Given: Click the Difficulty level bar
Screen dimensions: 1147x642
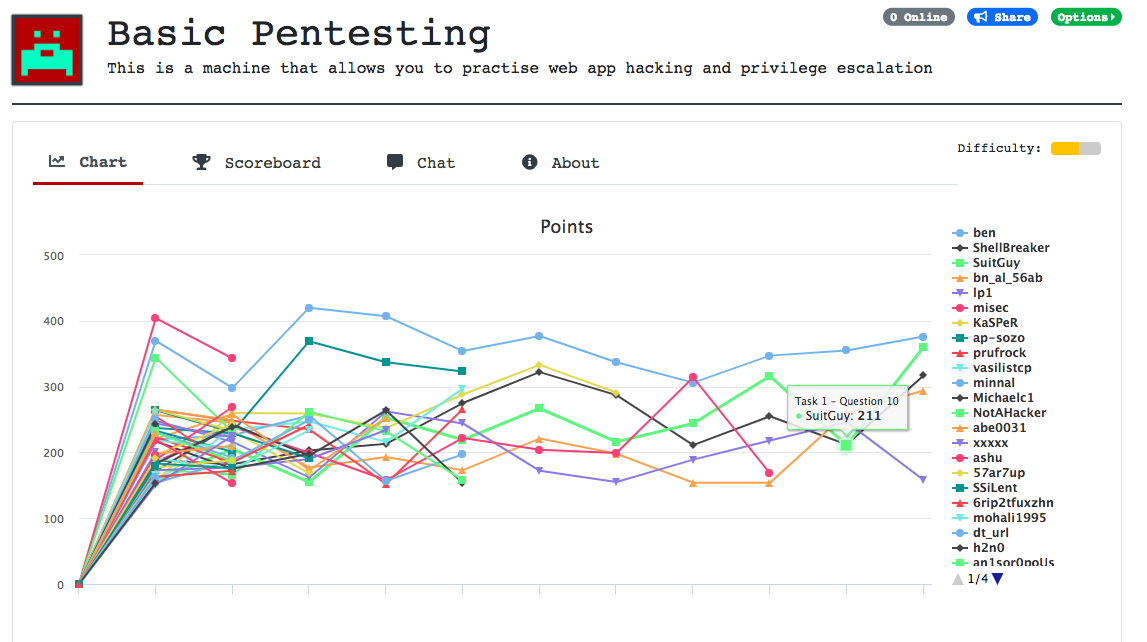Looking at the screenshot, I should pyautogui.click(x=1075, y=148).
